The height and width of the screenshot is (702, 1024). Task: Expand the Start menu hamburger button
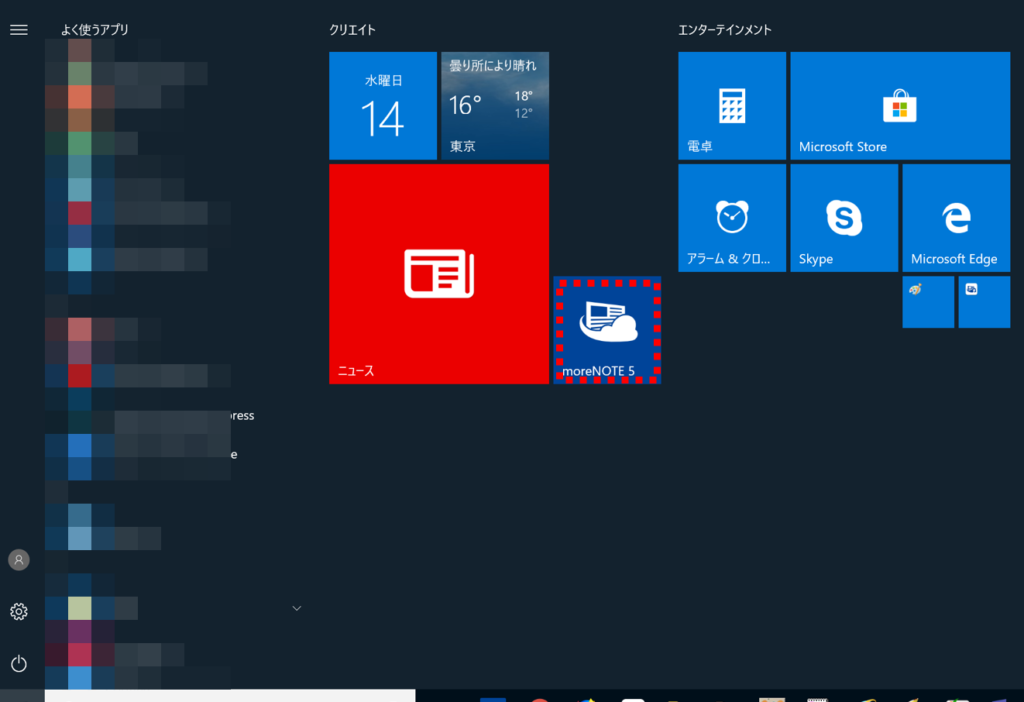(19, 29)
